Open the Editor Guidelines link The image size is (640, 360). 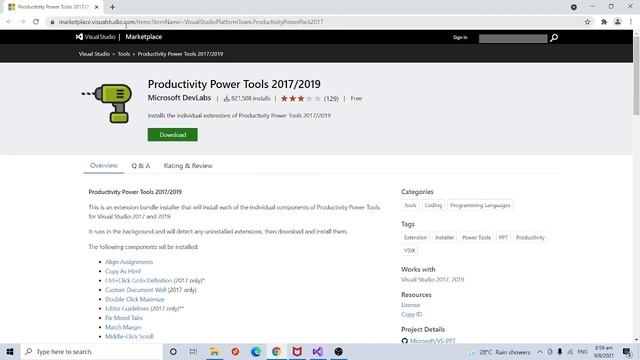pos(127,309)
